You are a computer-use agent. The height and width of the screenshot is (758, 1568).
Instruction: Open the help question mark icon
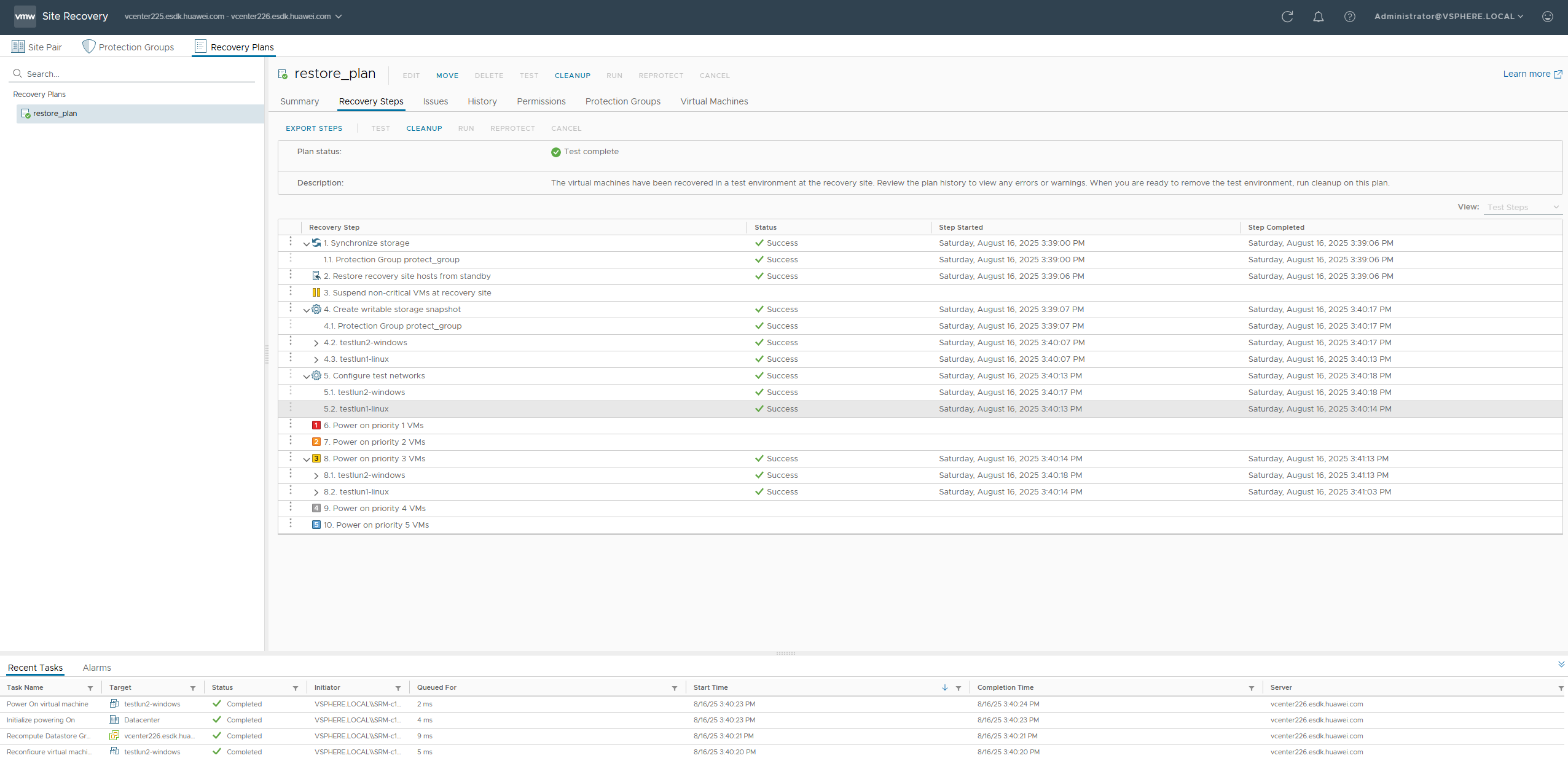click(x=1350, y=17)
